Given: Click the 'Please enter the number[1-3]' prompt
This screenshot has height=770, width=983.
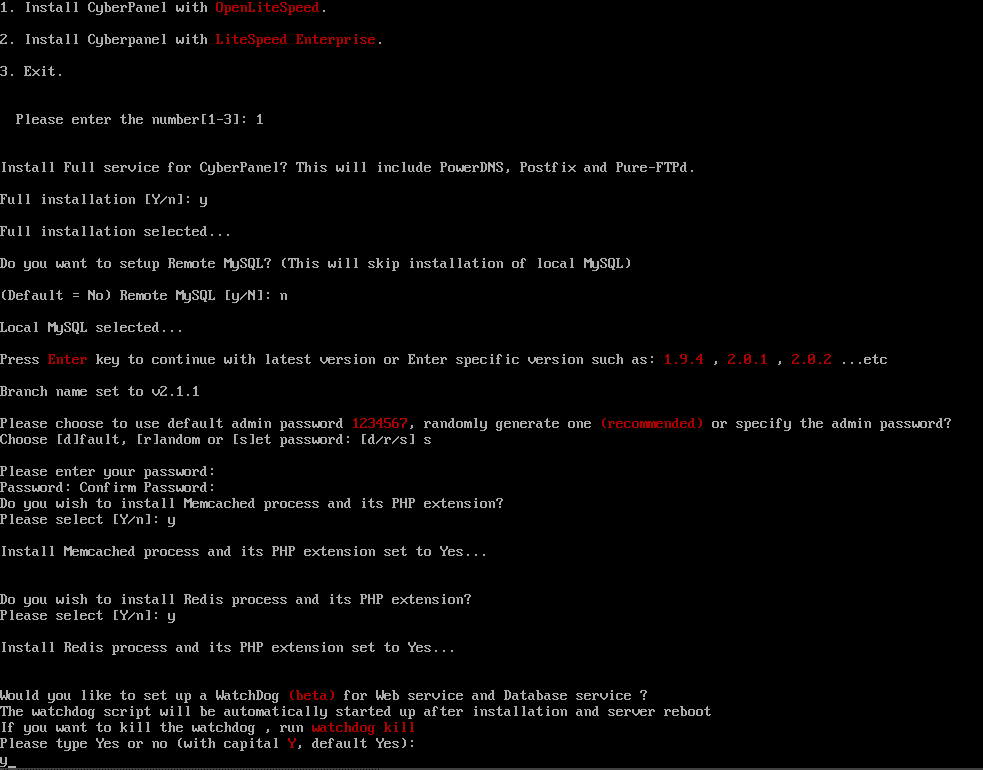Looking at the screenshot, I should click(x=139, y=119).
